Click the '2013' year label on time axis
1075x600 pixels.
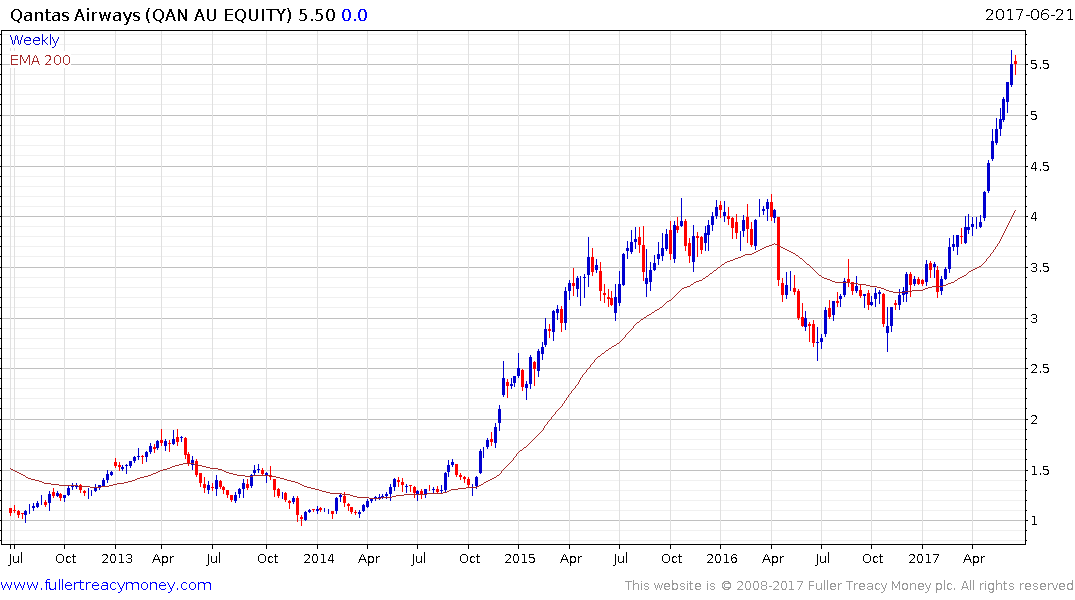coord(117,558)
